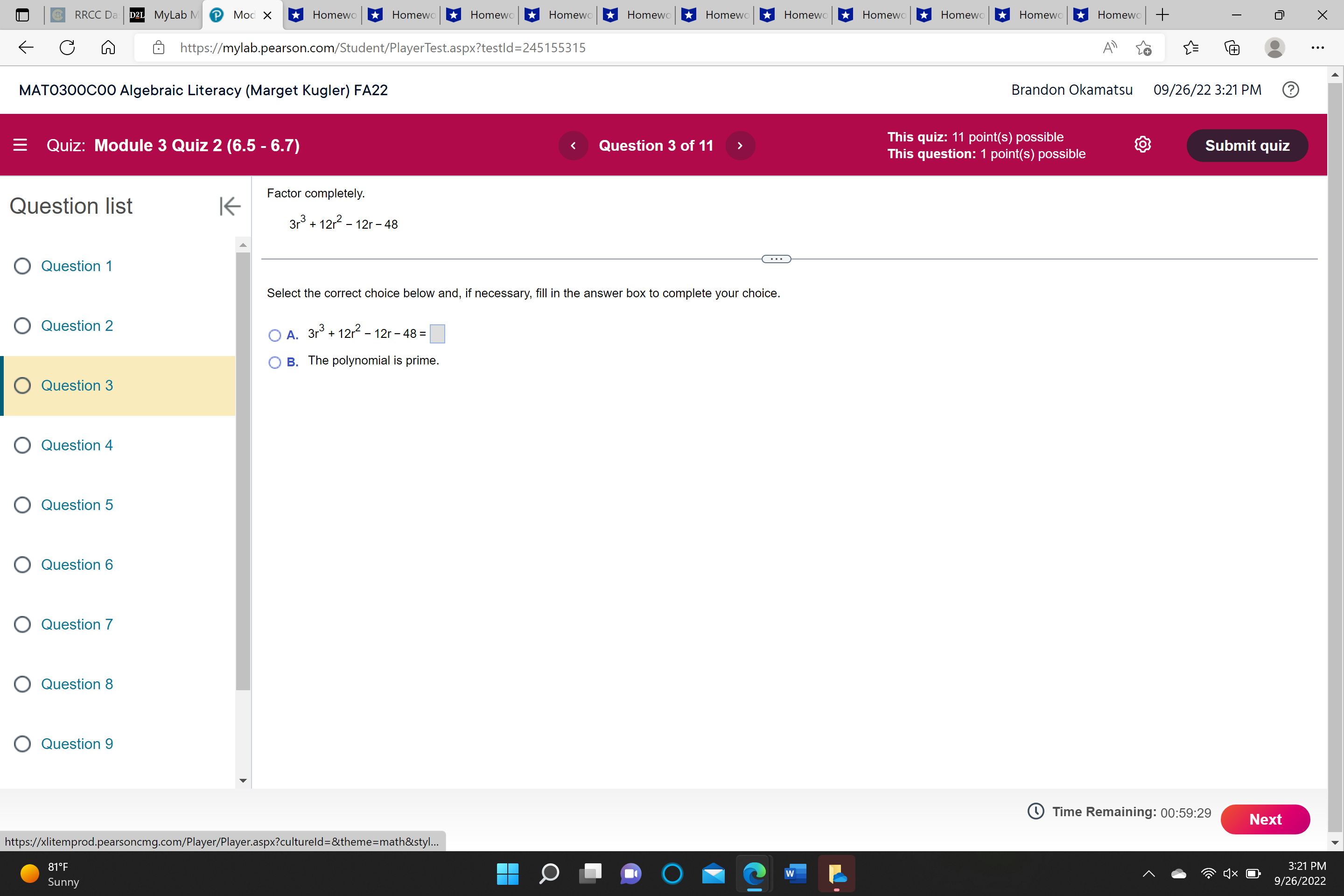Viewport: 1344px width, 896px height.
Task: Open browser Settings and more menu
Action: (1318, 48)
